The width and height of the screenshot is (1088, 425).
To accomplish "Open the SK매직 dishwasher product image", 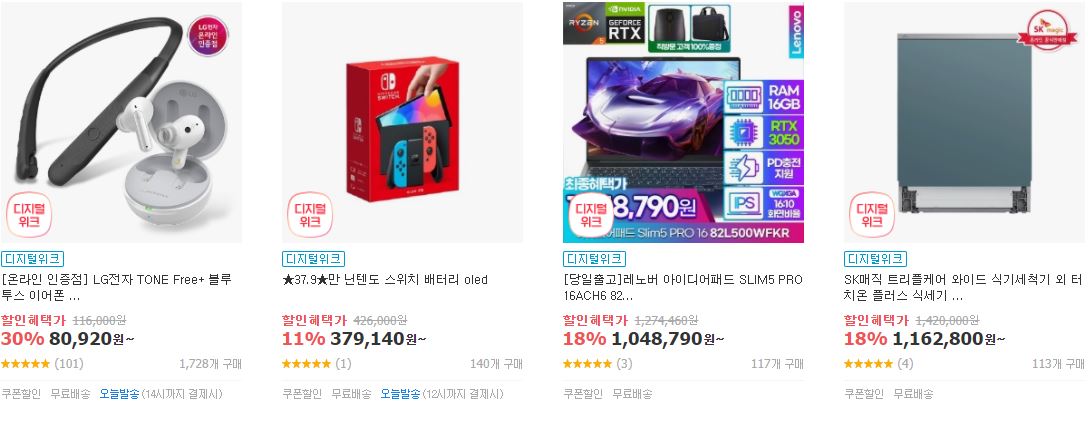I will tap(964, 122).
